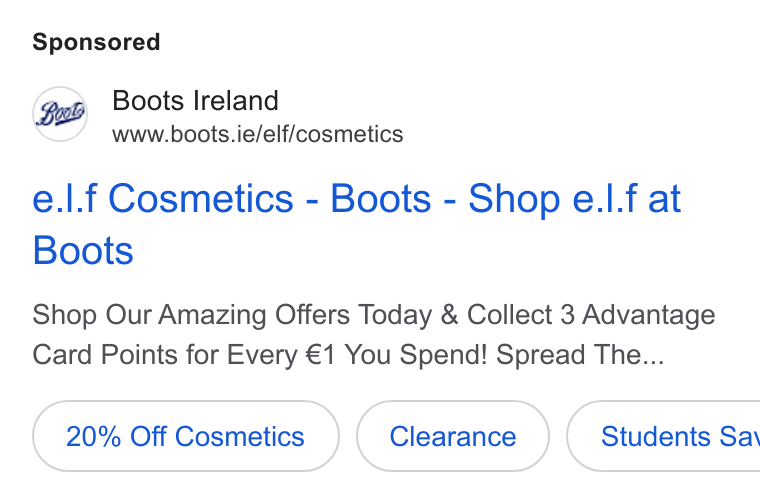Click "Spread The..." truncated description text
The width and height of the screenshot is (760, 504).
(x=580, y=355)
